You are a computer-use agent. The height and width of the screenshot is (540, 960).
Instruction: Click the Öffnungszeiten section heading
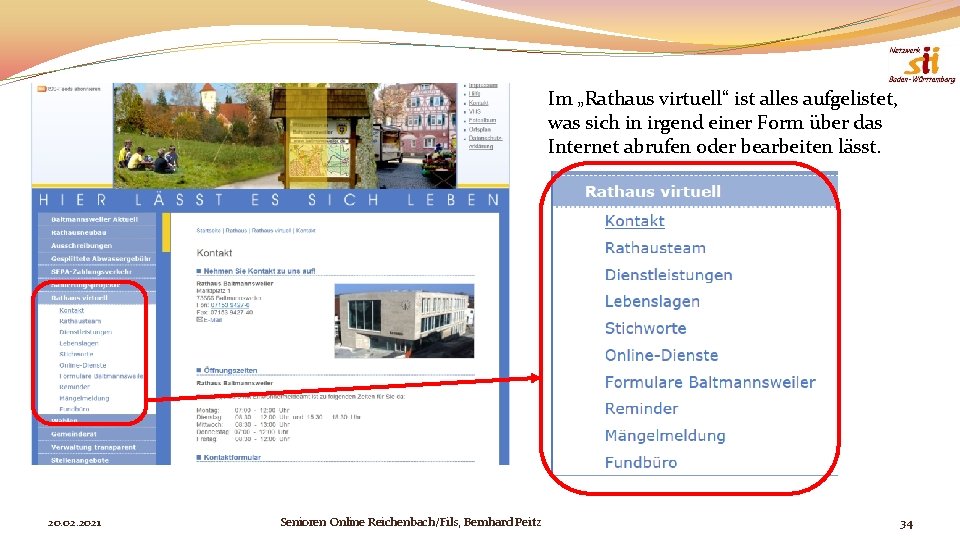pyautogui.click(x=230, y=370)
